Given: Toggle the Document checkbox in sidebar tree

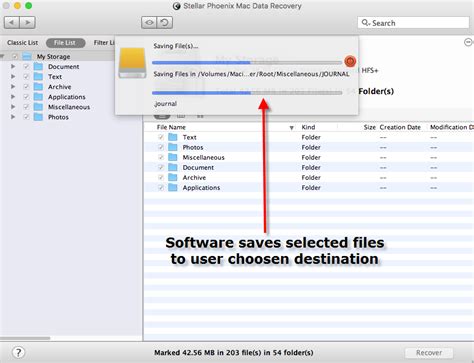Looking at the screenshot, I should coord(26,66).
